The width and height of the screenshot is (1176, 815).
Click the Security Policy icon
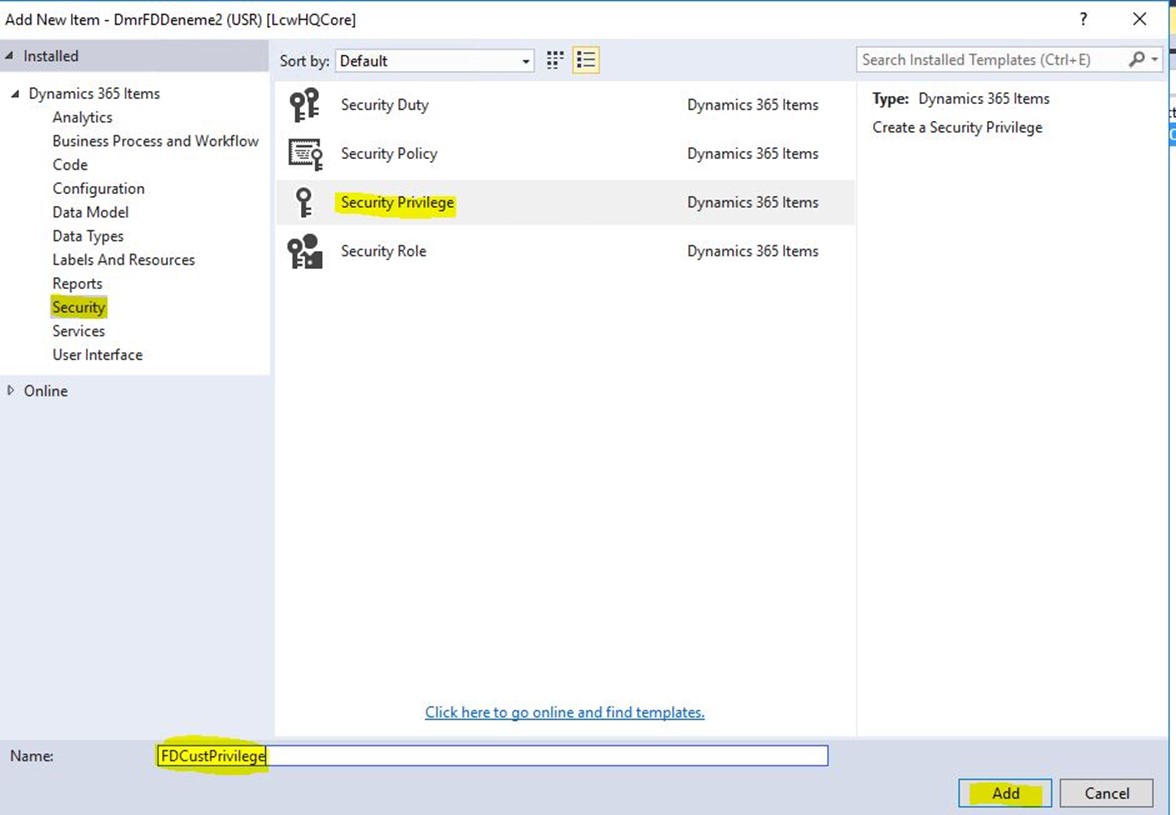pos(304,154)
